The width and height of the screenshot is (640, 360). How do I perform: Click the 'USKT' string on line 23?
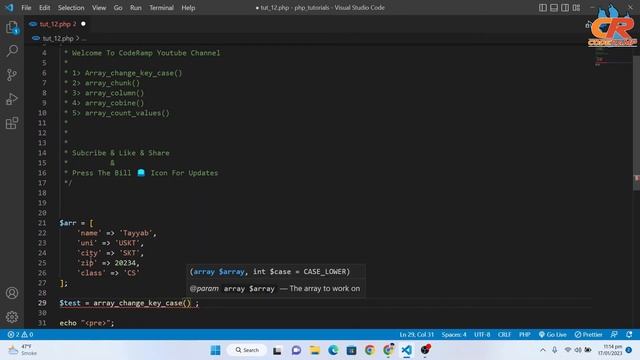[127, 243]
